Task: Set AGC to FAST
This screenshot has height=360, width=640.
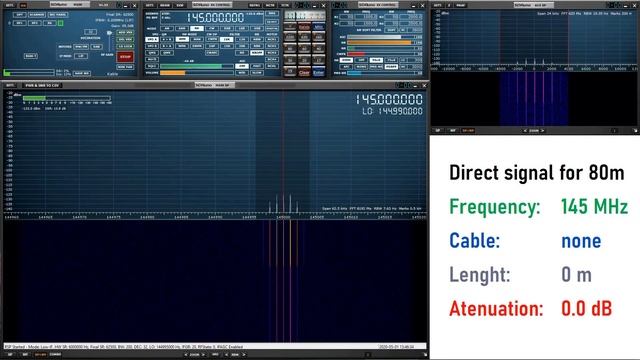Action: (257, 66)
